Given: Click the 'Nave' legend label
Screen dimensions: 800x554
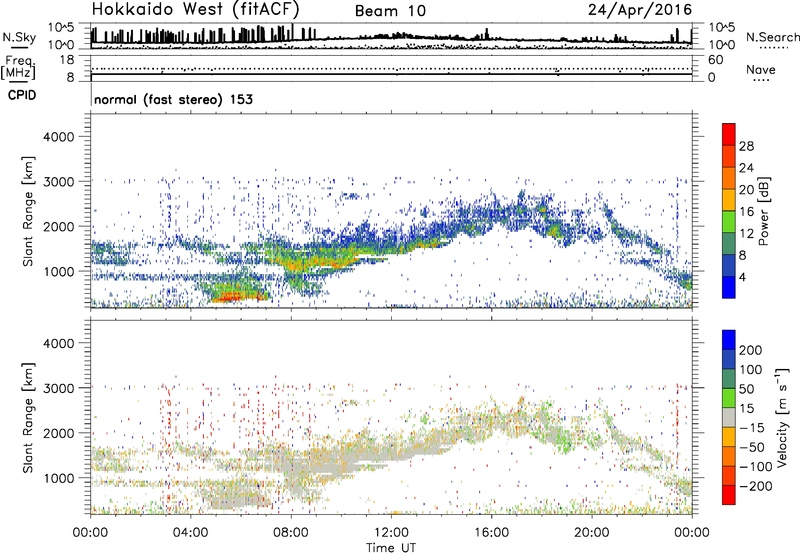Looking at the screenshot, I should [761, 69].
